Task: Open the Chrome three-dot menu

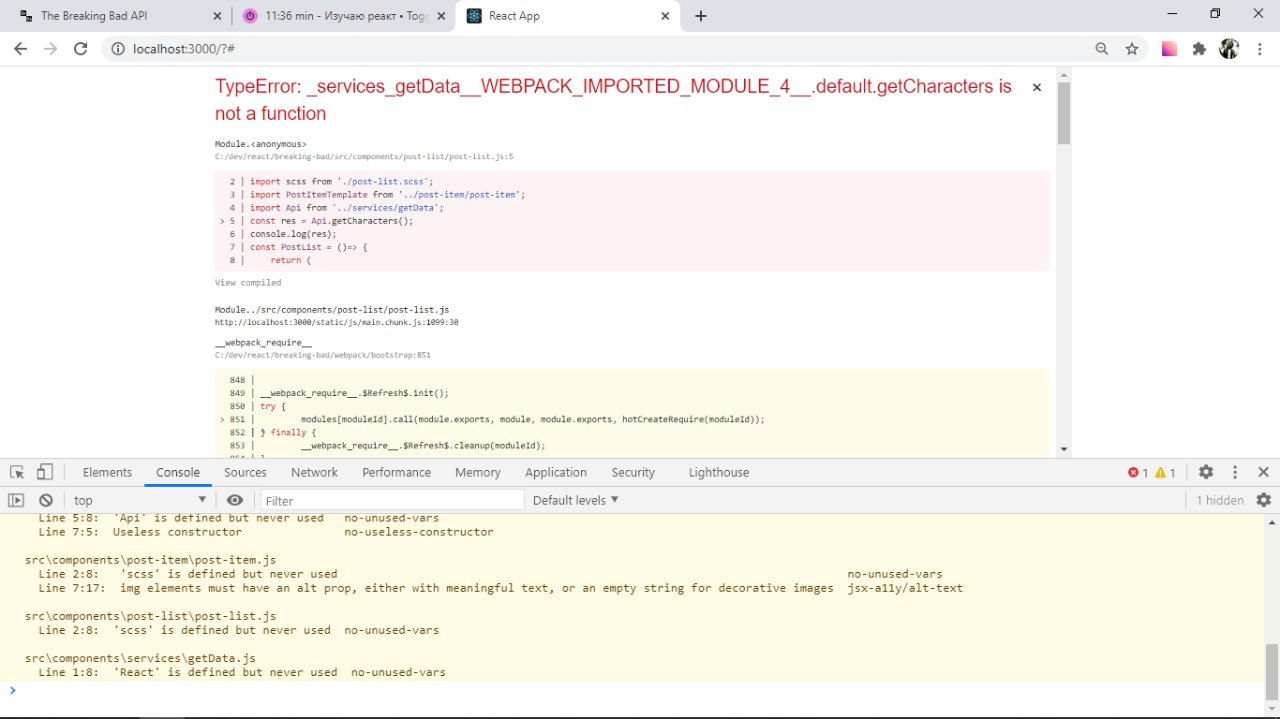Action: [1259, 48]
